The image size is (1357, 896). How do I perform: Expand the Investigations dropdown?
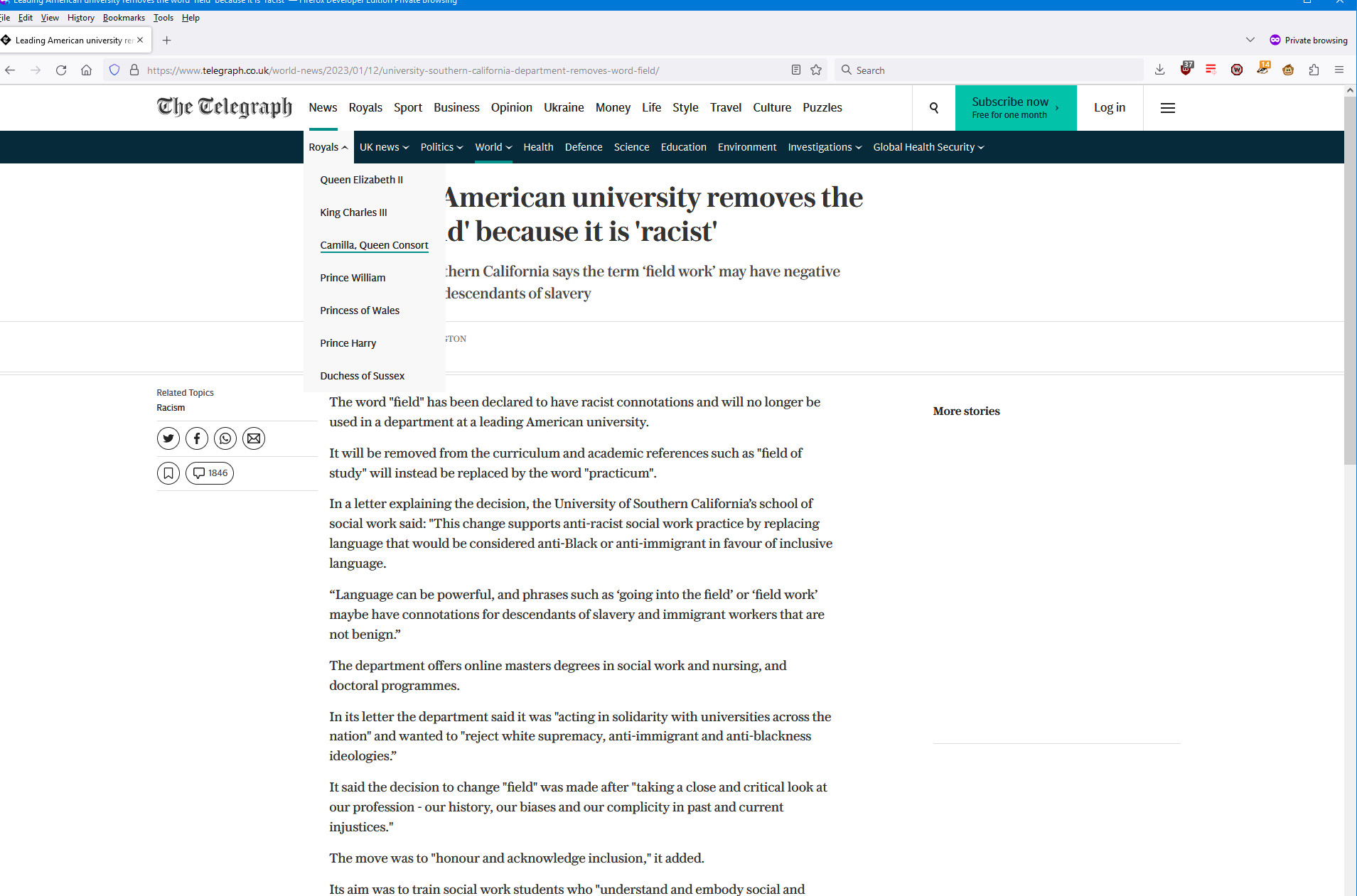point(825,147)
